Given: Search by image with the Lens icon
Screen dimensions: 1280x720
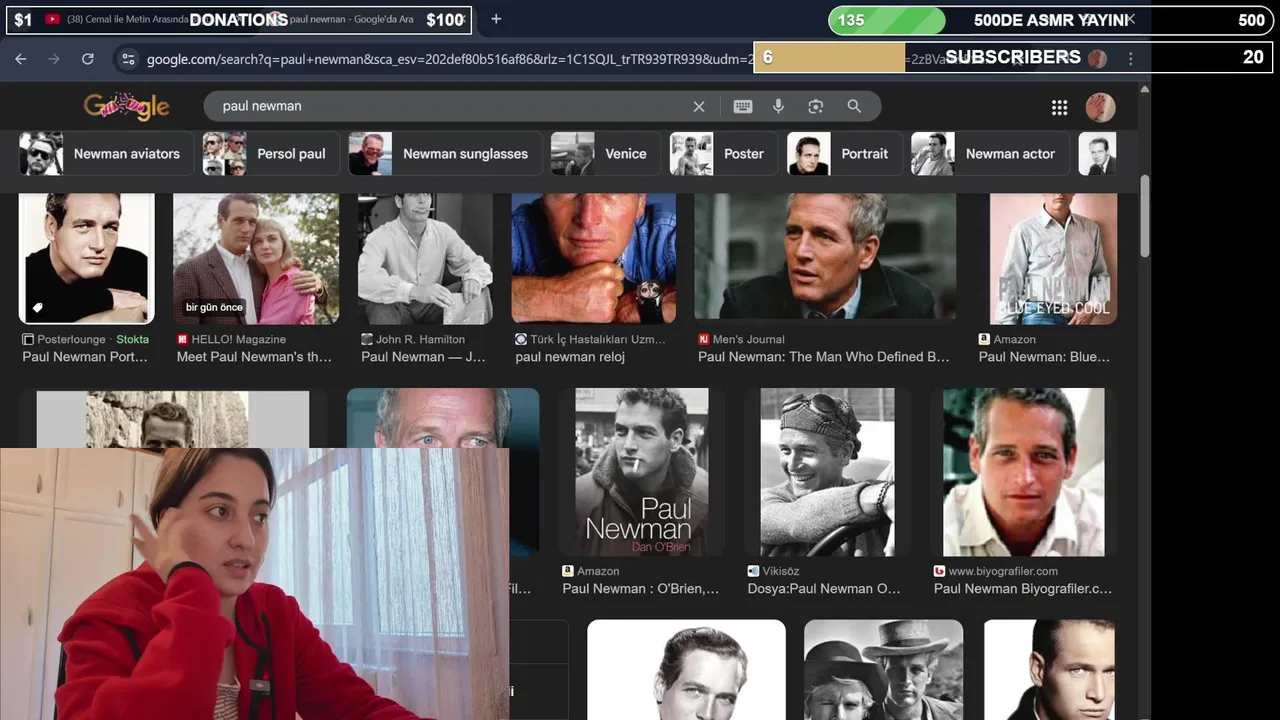Looking at the screenshot, I should (x=816, y=106).
